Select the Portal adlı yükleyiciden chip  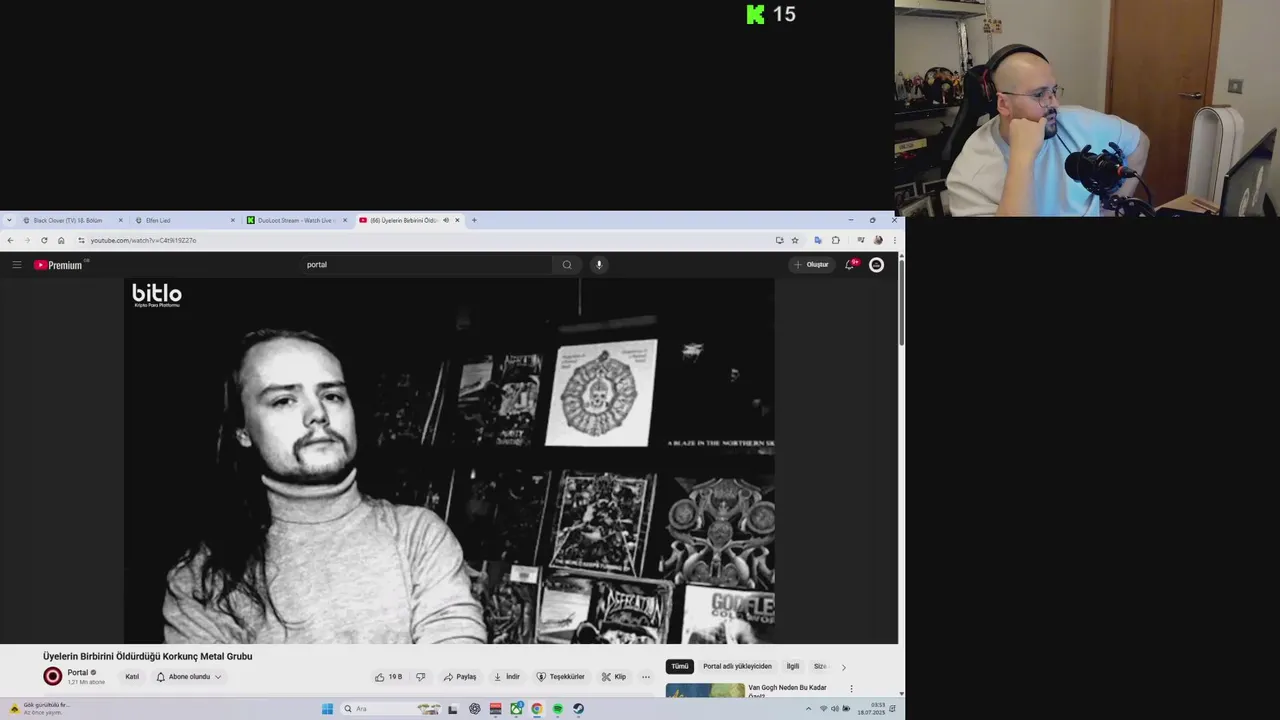pos(737,667)
